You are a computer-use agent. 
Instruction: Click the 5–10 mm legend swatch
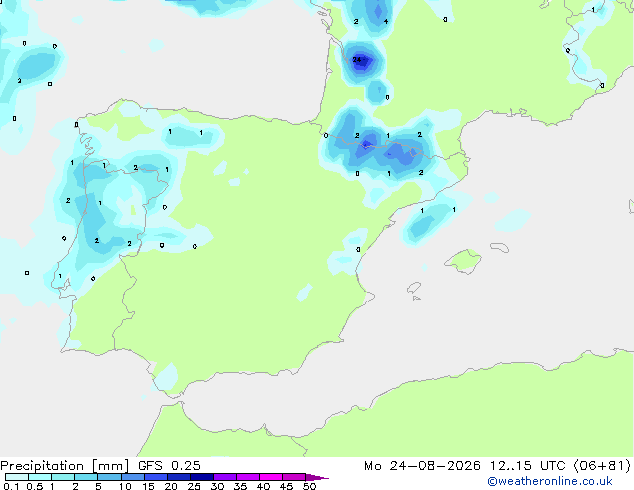(x=109, y=477)
